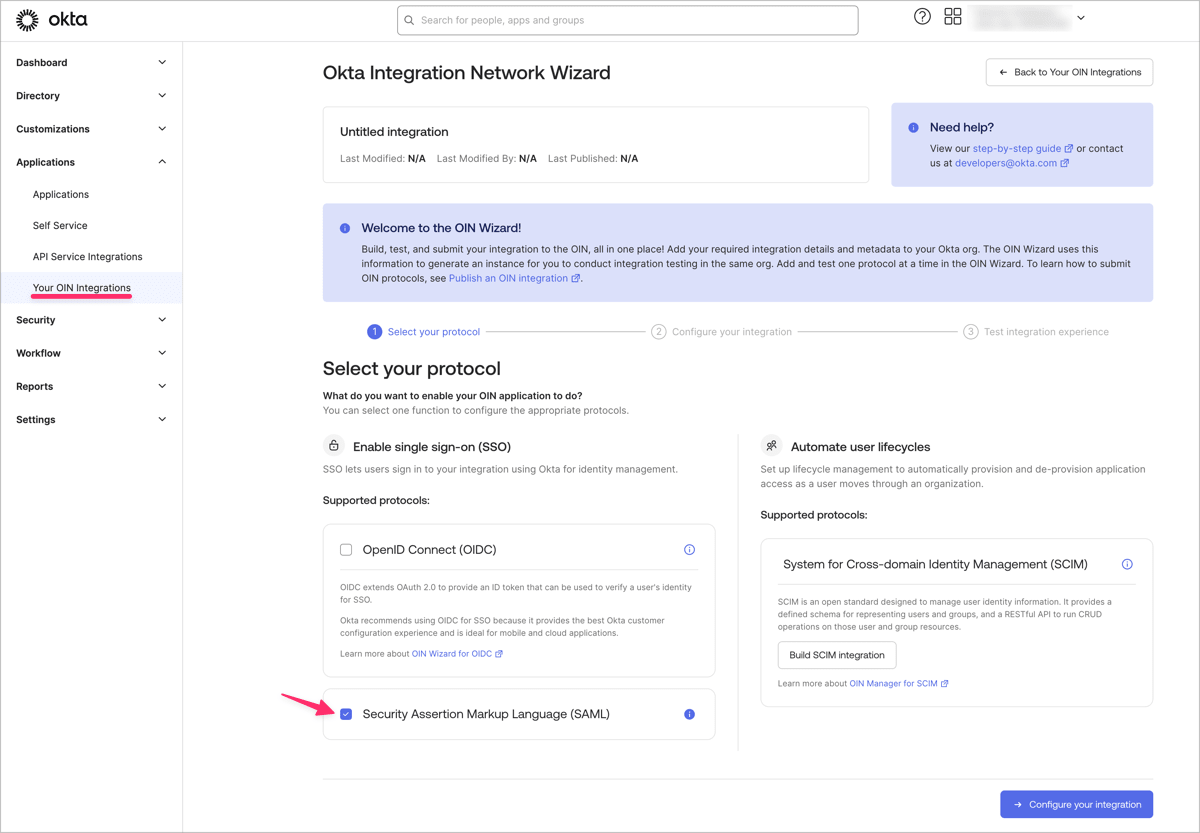This screenshot has height=833, width=1200.
Task: Click step 1 circle Select your protocol
Action: point(374,331)
